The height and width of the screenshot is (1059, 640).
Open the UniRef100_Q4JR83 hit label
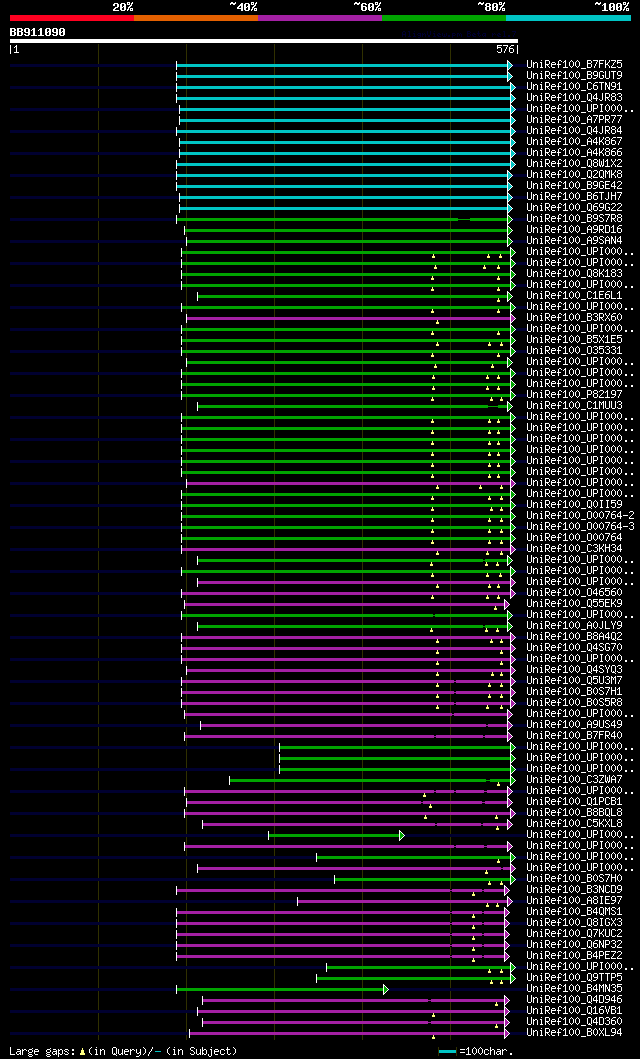click(575, 98)
